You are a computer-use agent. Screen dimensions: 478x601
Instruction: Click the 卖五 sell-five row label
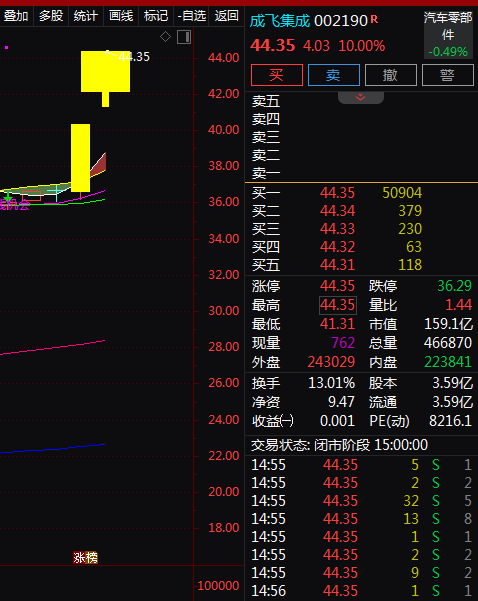[266, 102]
